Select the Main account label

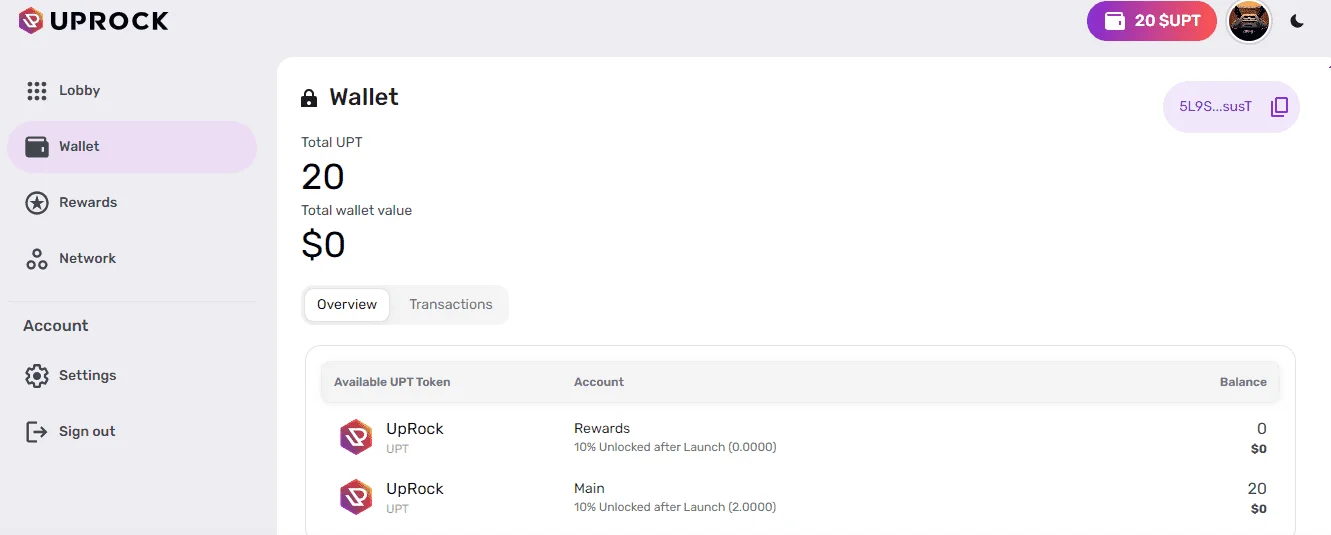589,489
